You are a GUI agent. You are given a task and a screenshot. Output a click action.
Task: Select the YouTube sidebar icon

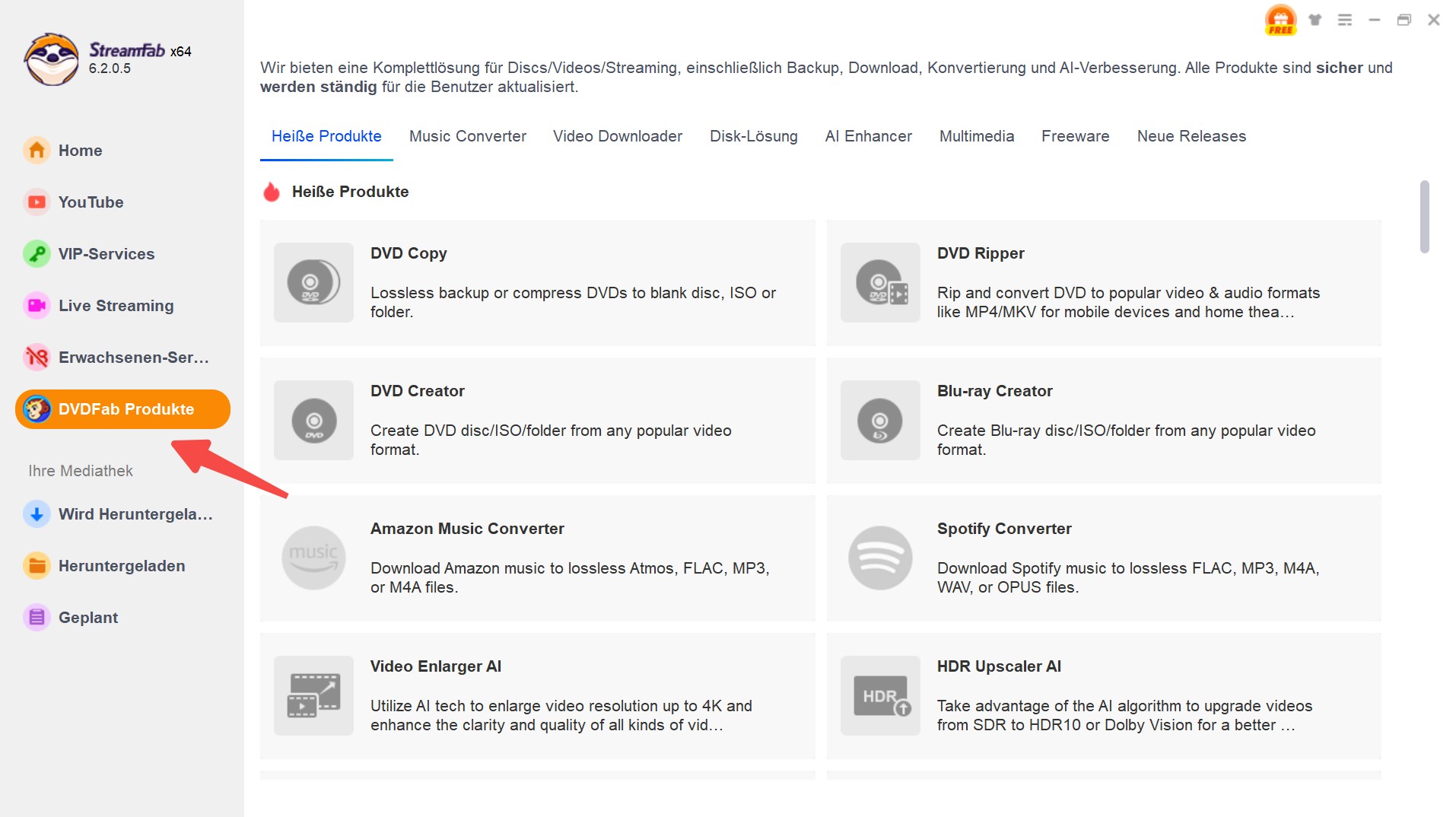pyautogui.click(x=37, y=202)
